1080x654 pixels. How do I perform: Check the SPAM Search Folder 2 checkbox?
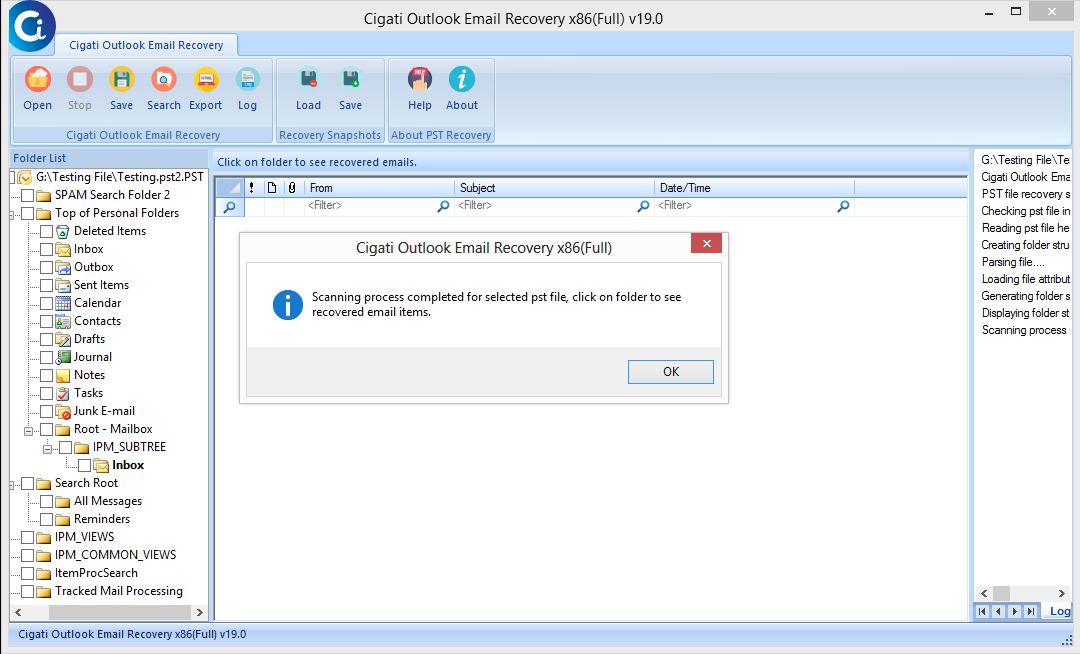[28, 196]
